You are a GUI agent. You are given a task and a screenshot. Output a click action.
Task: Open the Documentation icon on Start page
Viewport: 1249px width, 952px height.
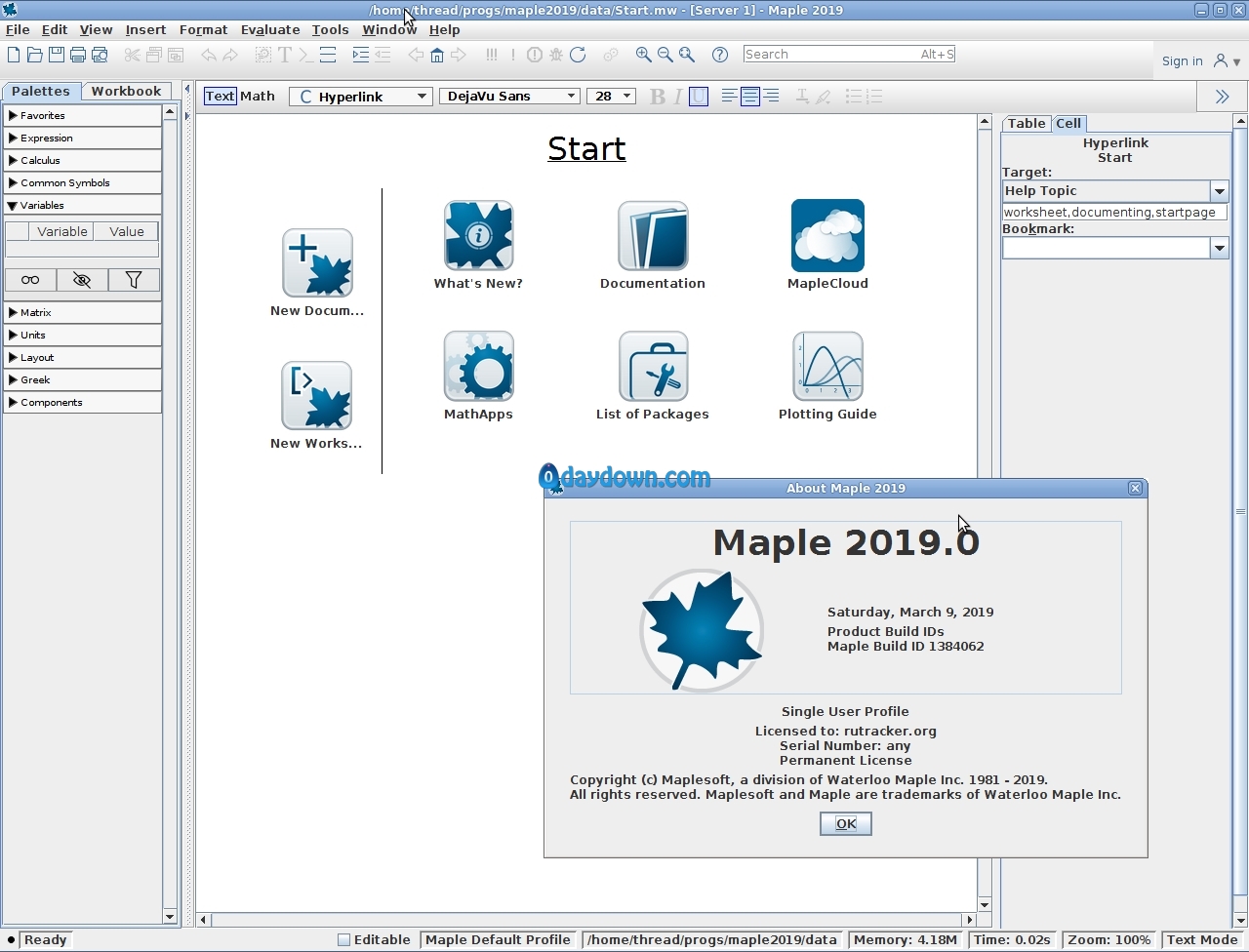[653, 235]
